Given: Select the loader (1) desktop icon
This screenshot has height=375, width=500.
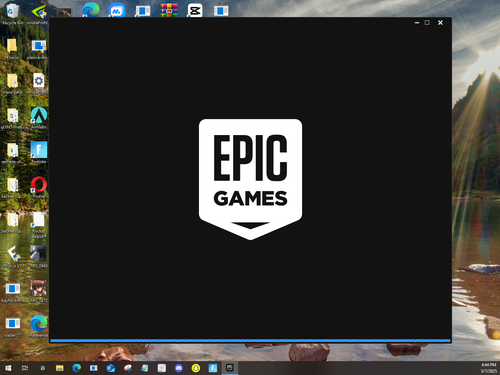Looking at the screenshot, I should (13, 326).
